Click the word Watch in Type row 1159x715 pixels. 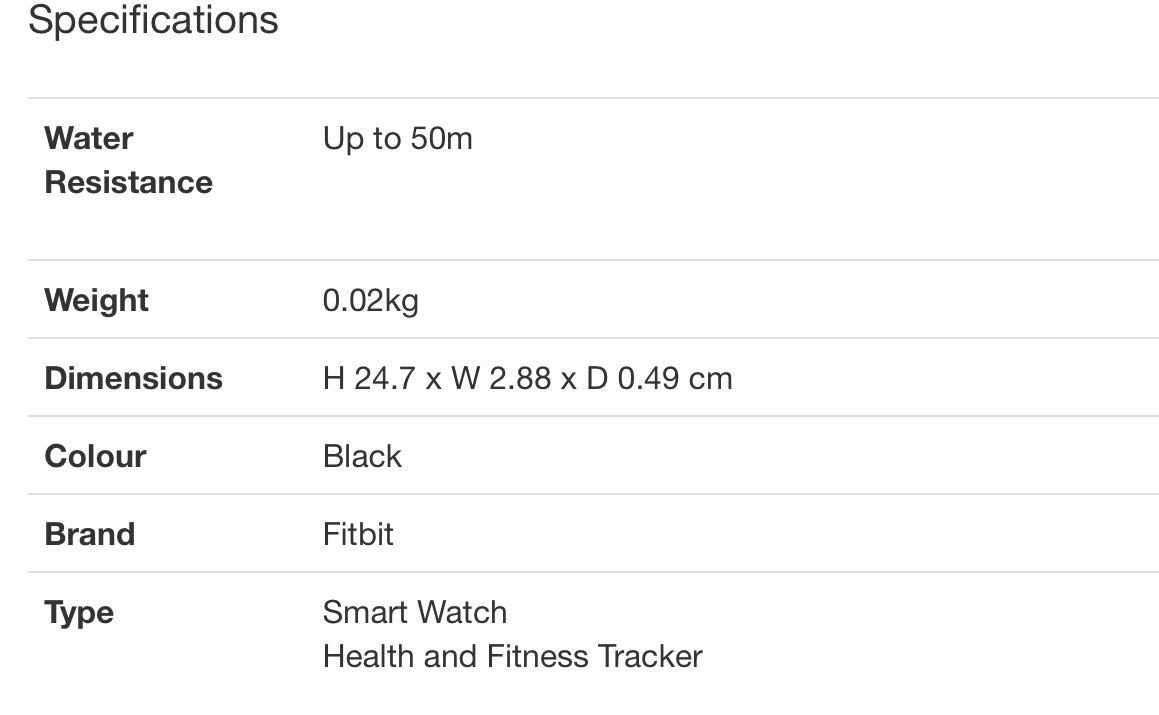461,612
